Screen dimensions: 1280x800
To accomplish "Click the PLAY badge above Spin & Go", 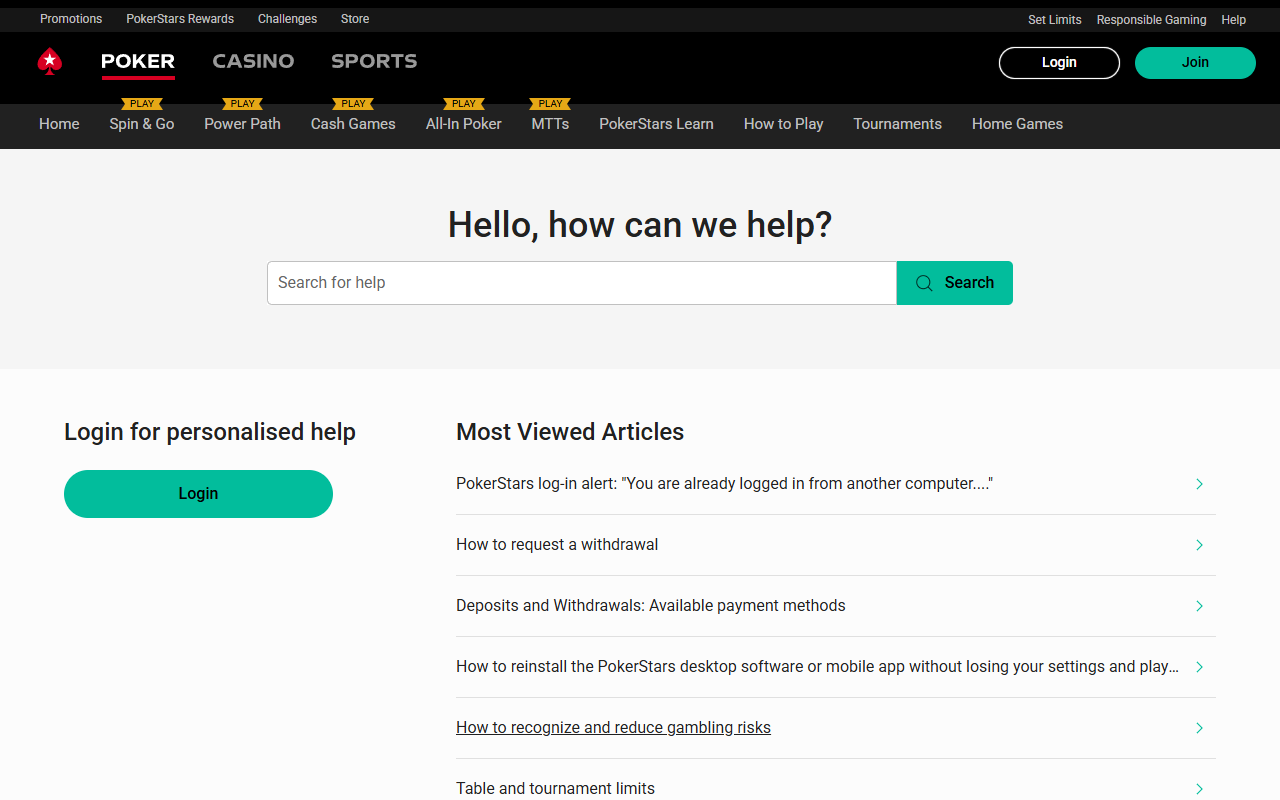I will pyautogui.click(x=142, y=104).
